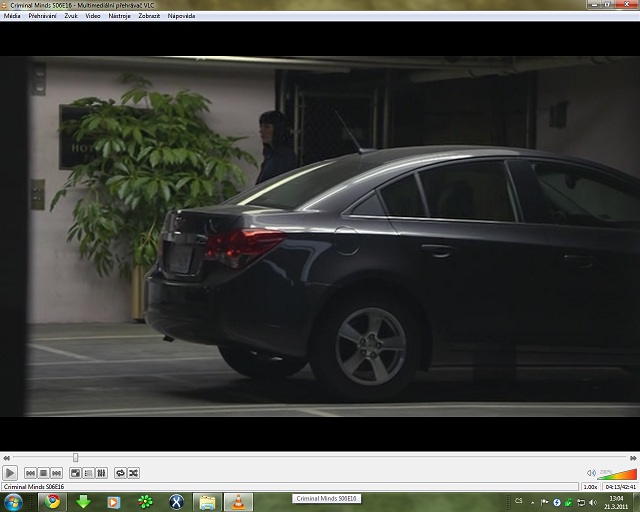The image size is (640, 512).
Task: Step forward with the faster arrows at seek bar right
Action: tap(633, 458)
